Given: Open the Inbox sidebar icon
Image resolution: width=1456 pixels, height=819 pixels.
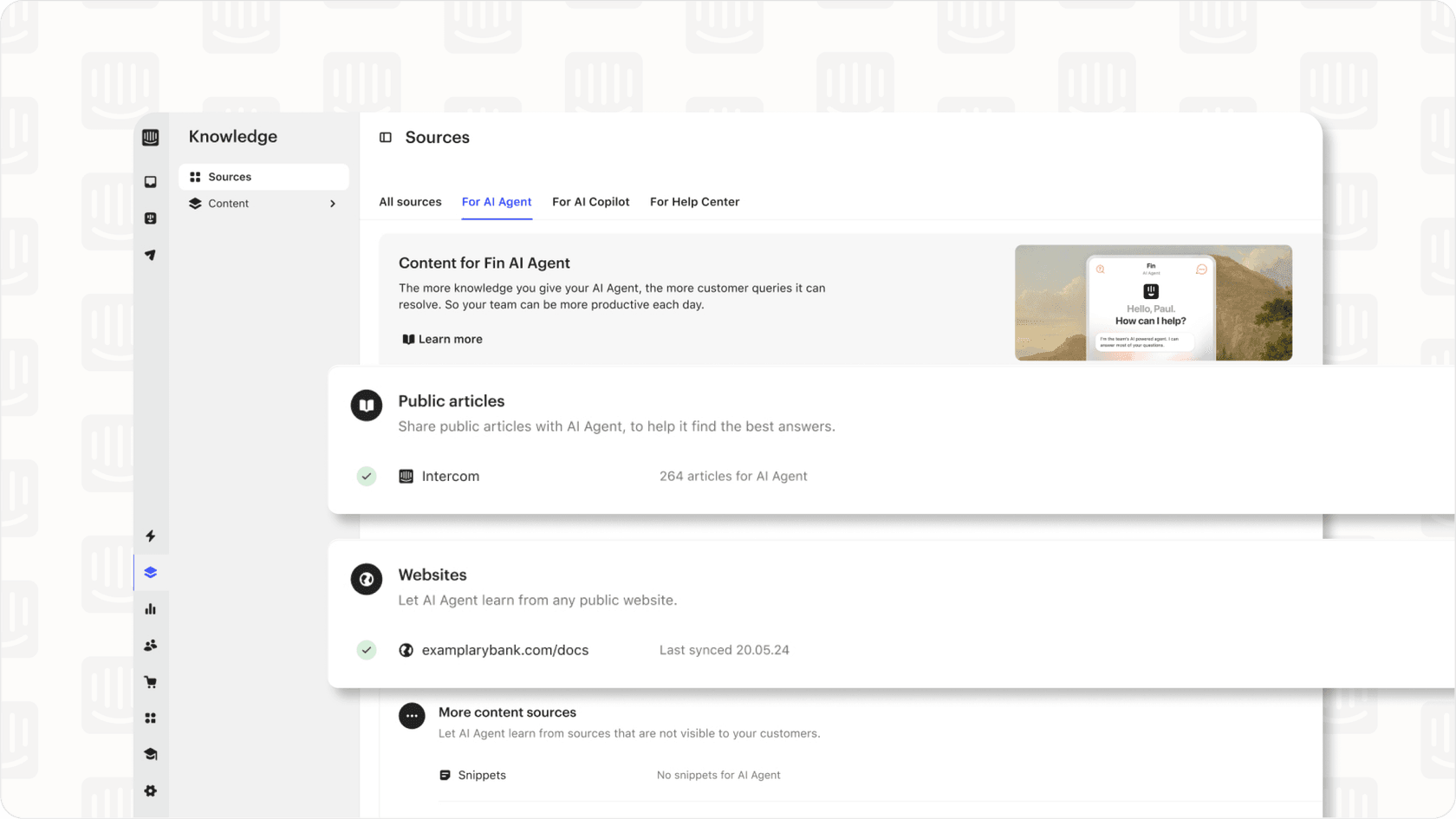Looking at the screenshot, I should coord(151,182).
